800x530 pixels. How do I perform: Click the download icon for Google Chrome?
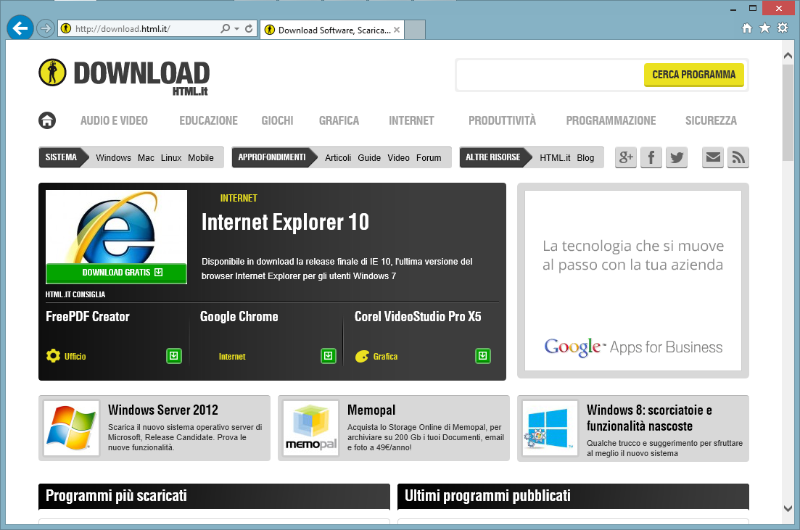(328, 356)
